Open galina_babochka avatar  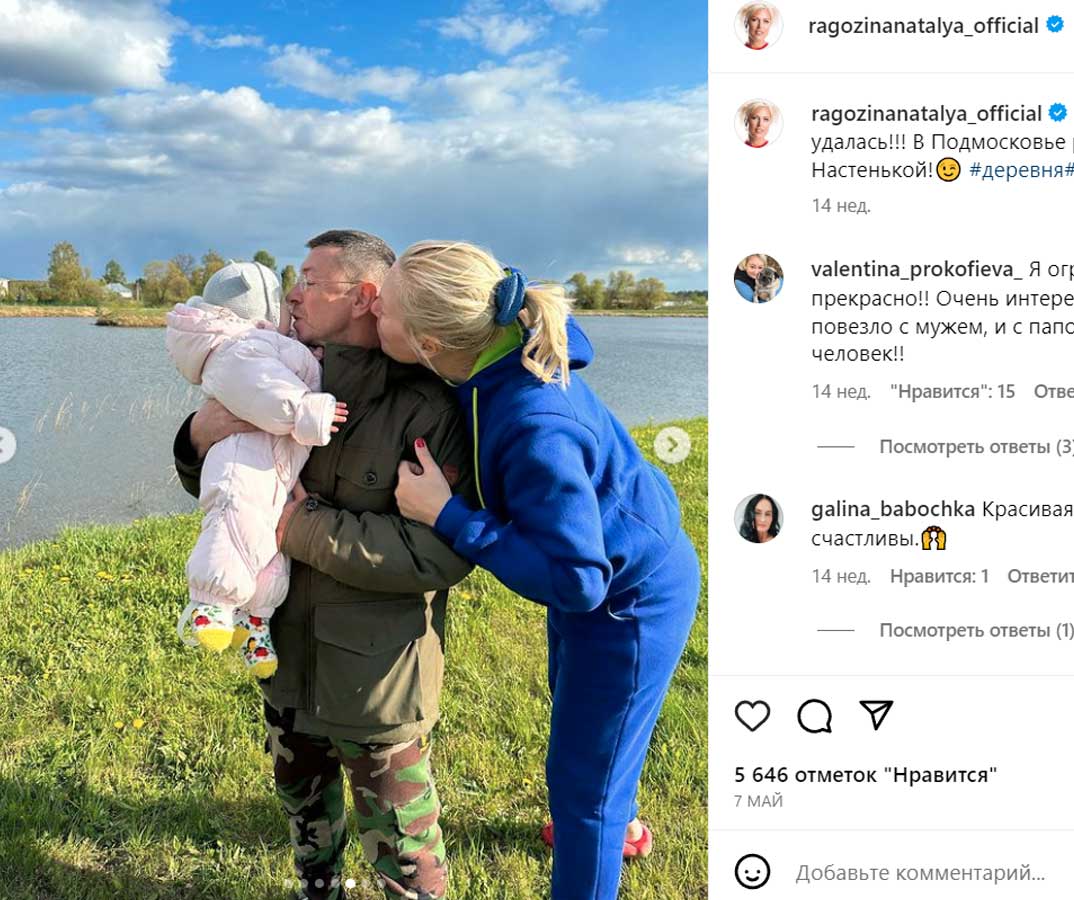tap(758, 518)
